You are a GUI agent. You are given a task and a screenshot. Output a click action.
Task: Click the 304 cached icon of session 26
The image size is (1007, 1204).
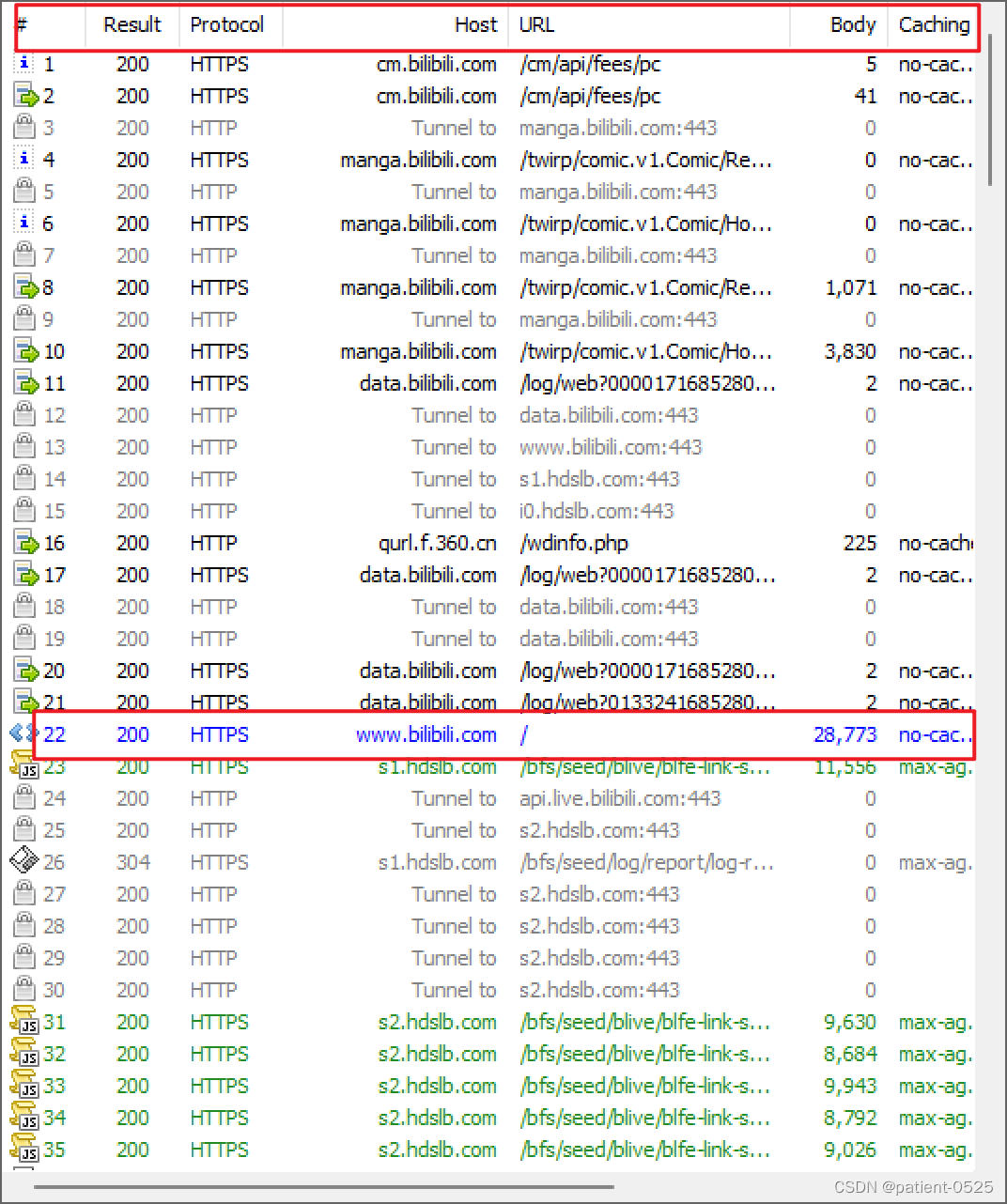pyautogui.click(x=24, y=861)
